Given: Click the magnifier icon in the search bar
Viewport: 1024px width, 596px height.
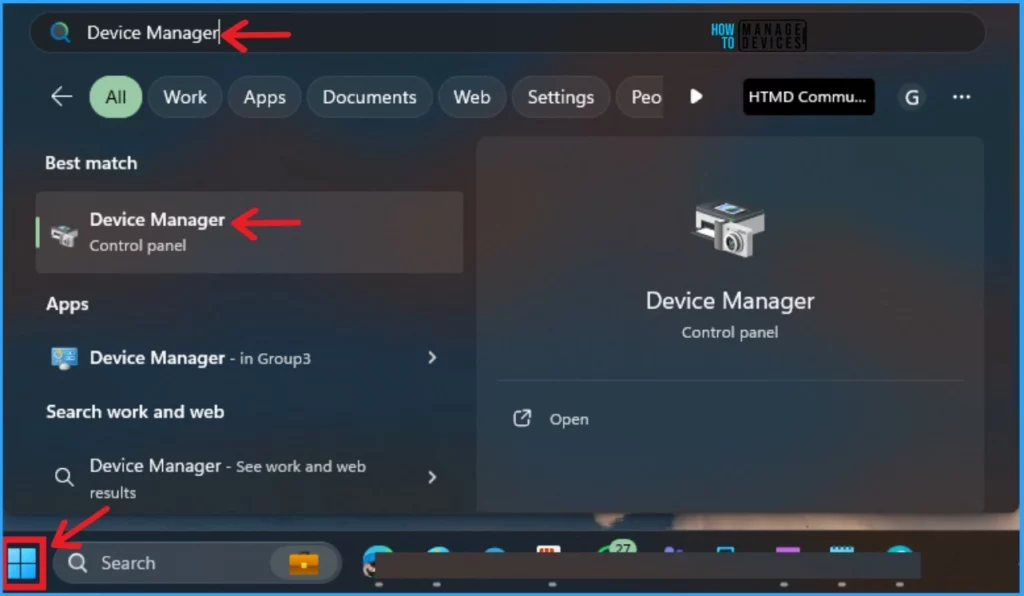Looking at the screenshot, I should [x=60, y=32].
